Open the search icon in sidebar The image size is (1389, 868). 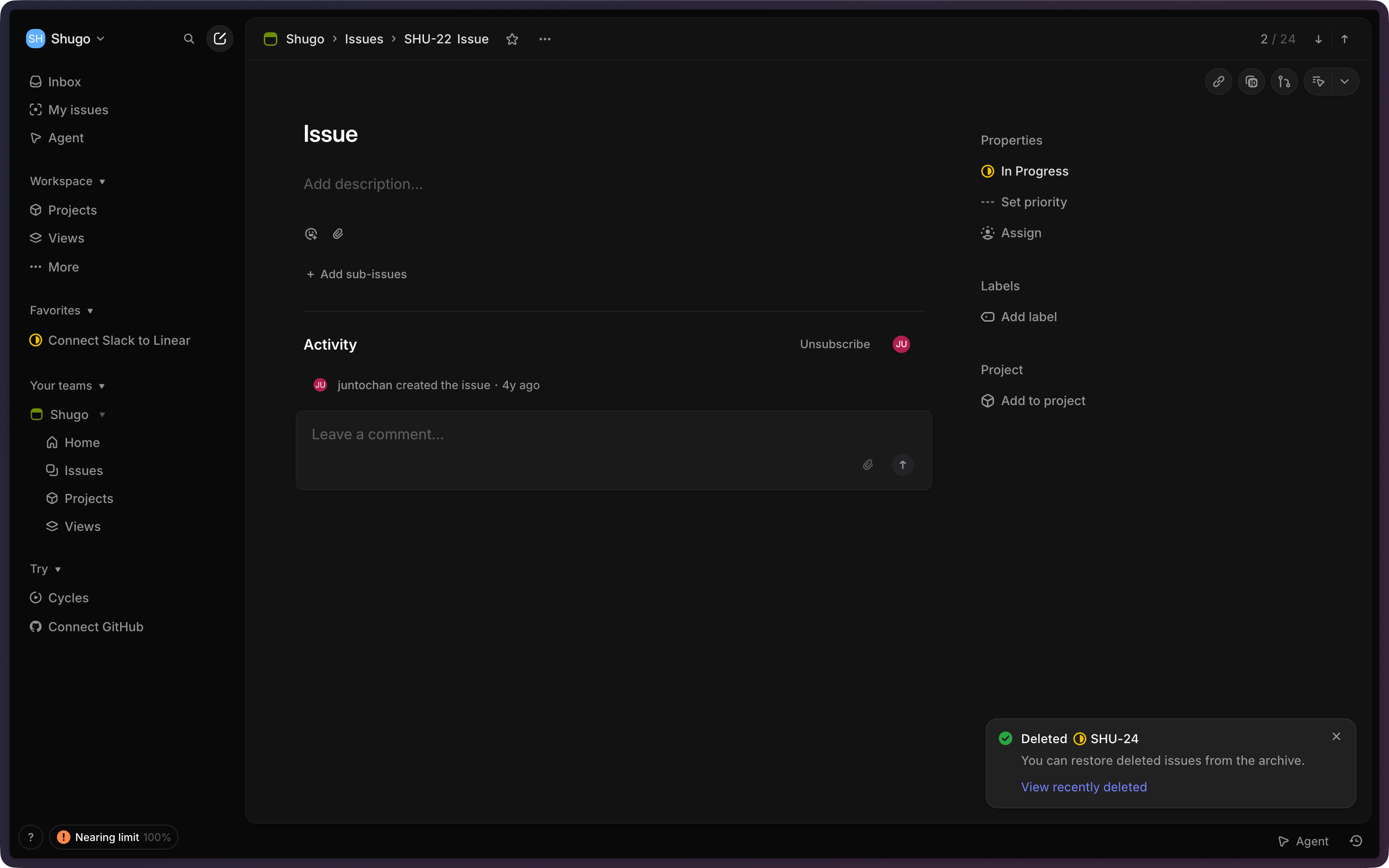pos(189,39)
